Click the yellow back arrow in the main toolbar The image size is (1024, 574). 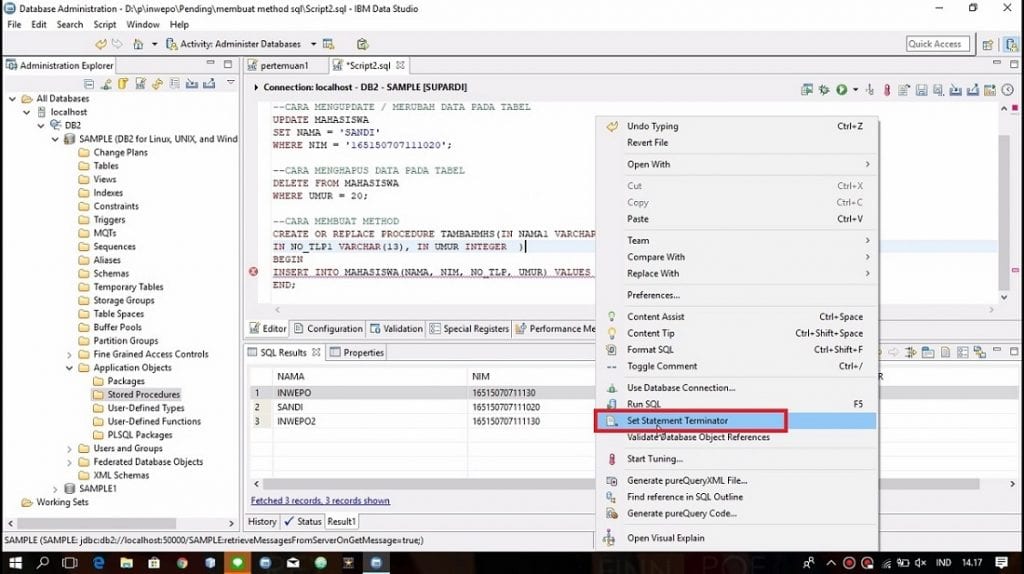[101, 44]
